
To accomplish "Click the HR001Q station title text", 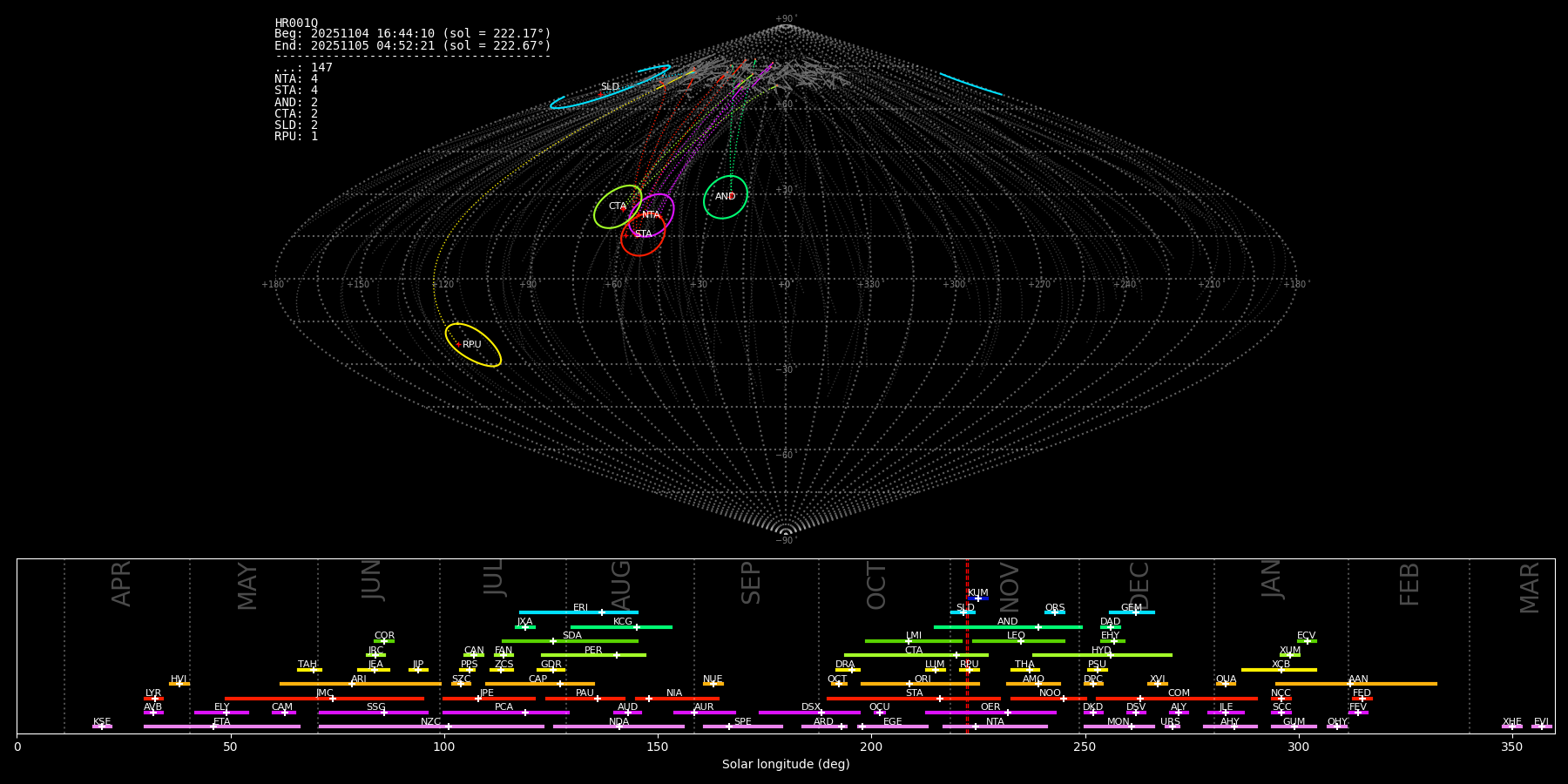I will [x=296, y=24].
